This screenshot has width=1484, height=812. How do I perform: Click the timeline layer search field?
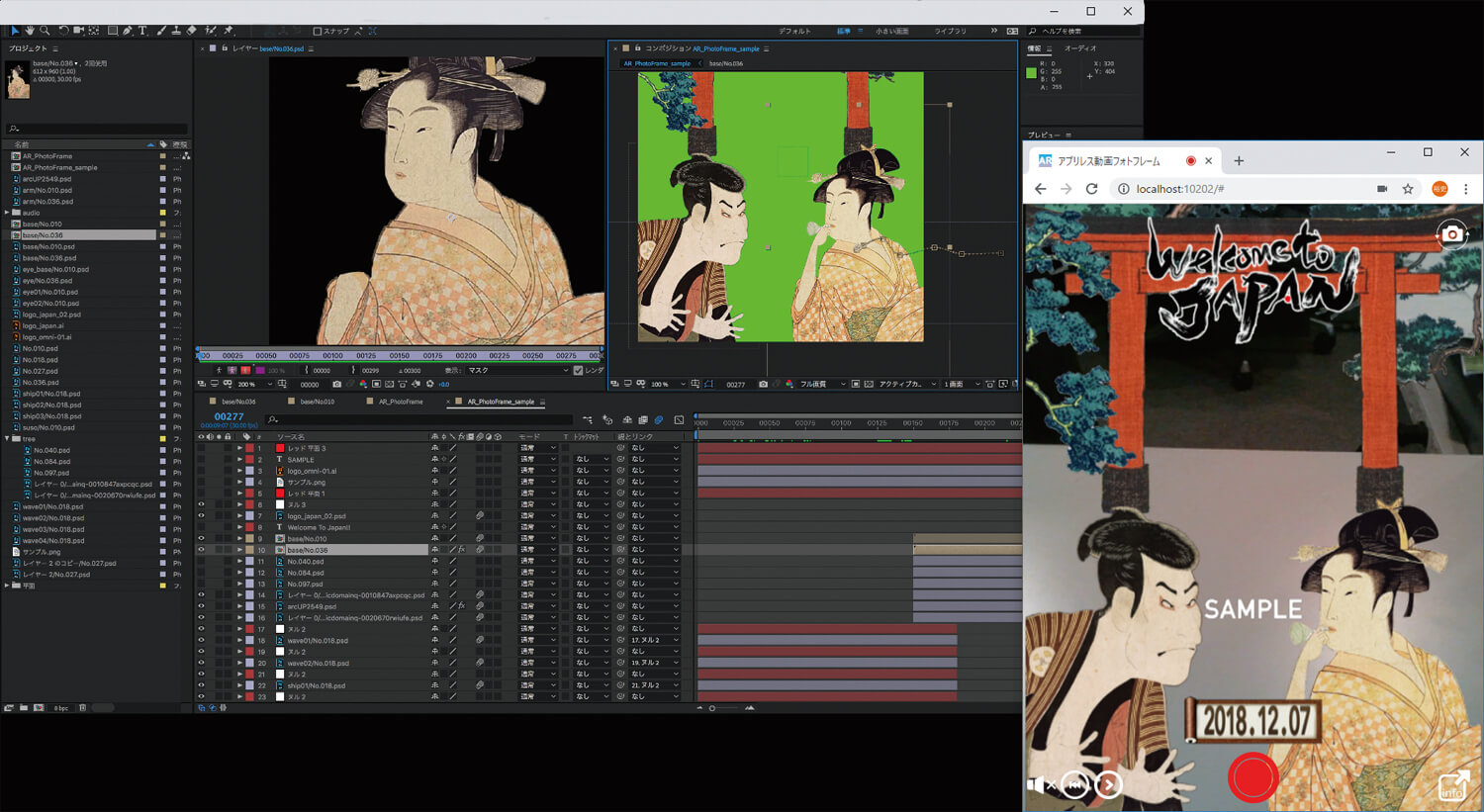[x=420, y=420]
